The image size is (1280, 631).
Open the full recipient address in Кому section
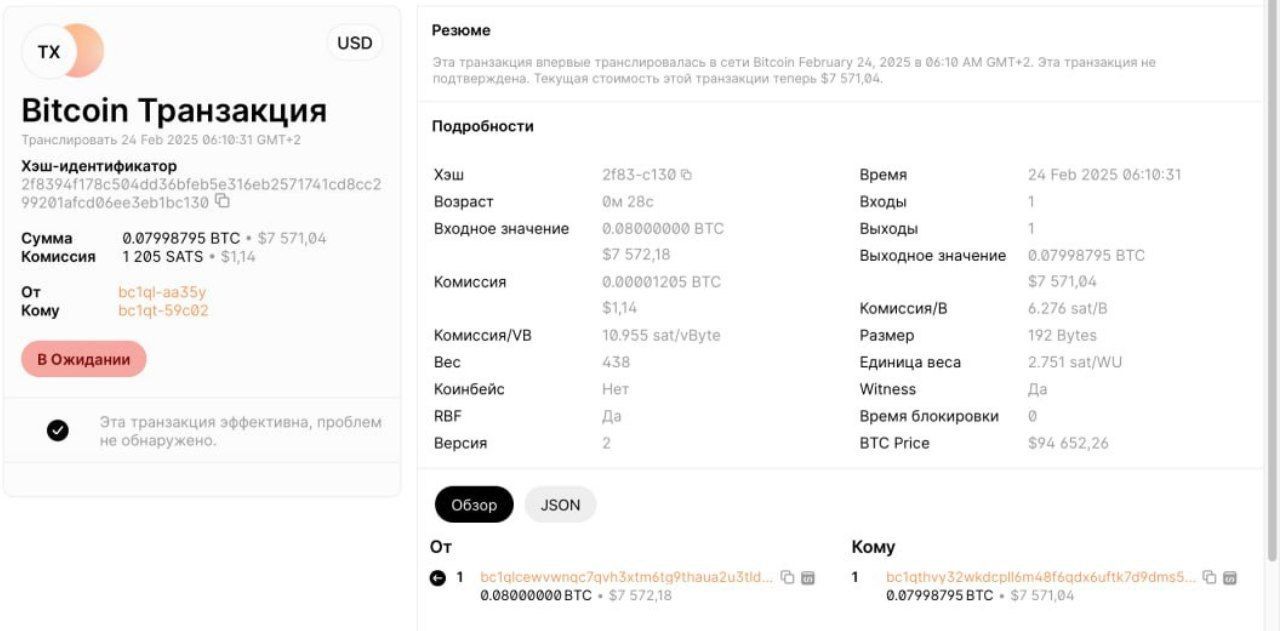pos(1040,577)
